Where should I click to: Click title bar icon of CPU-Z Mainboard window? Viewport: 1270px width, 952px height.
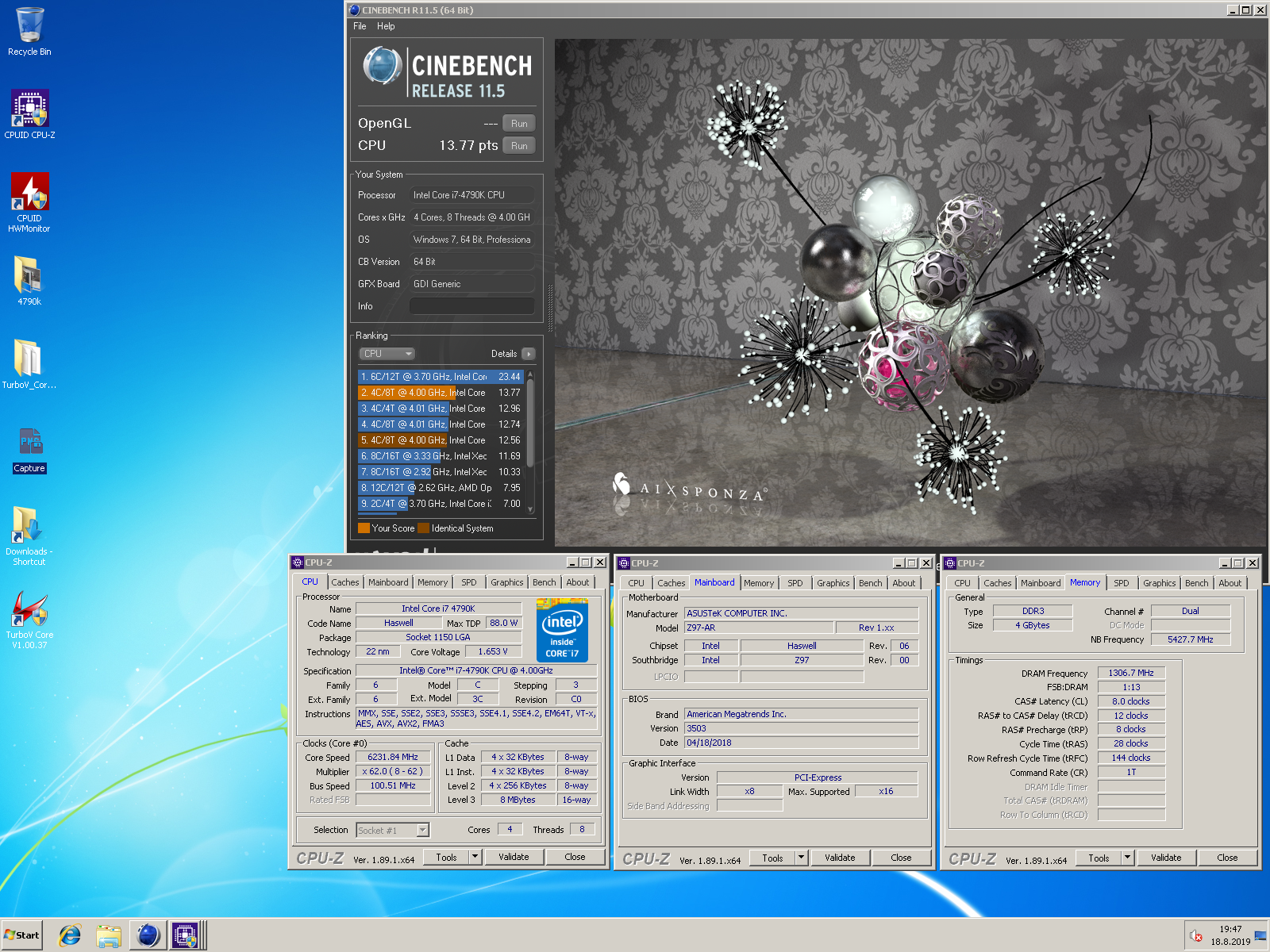click(624, 563)
